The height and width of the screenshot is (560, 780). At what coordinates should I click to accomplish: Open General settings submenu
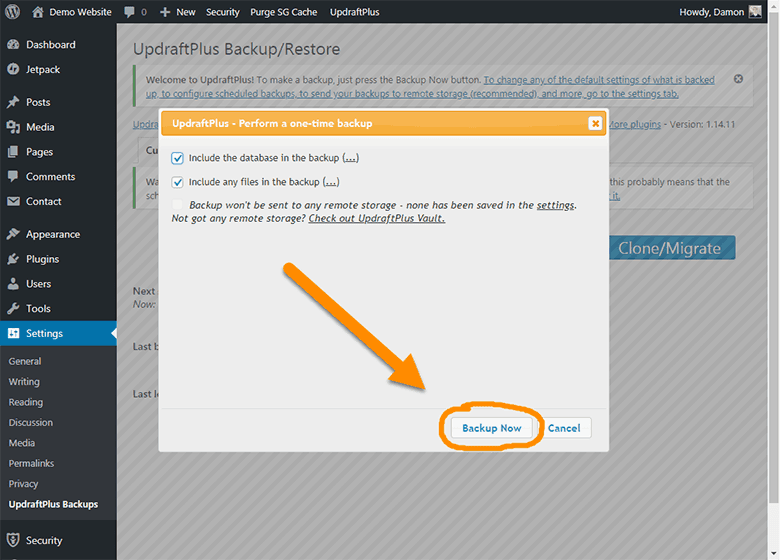click(25, 361)
